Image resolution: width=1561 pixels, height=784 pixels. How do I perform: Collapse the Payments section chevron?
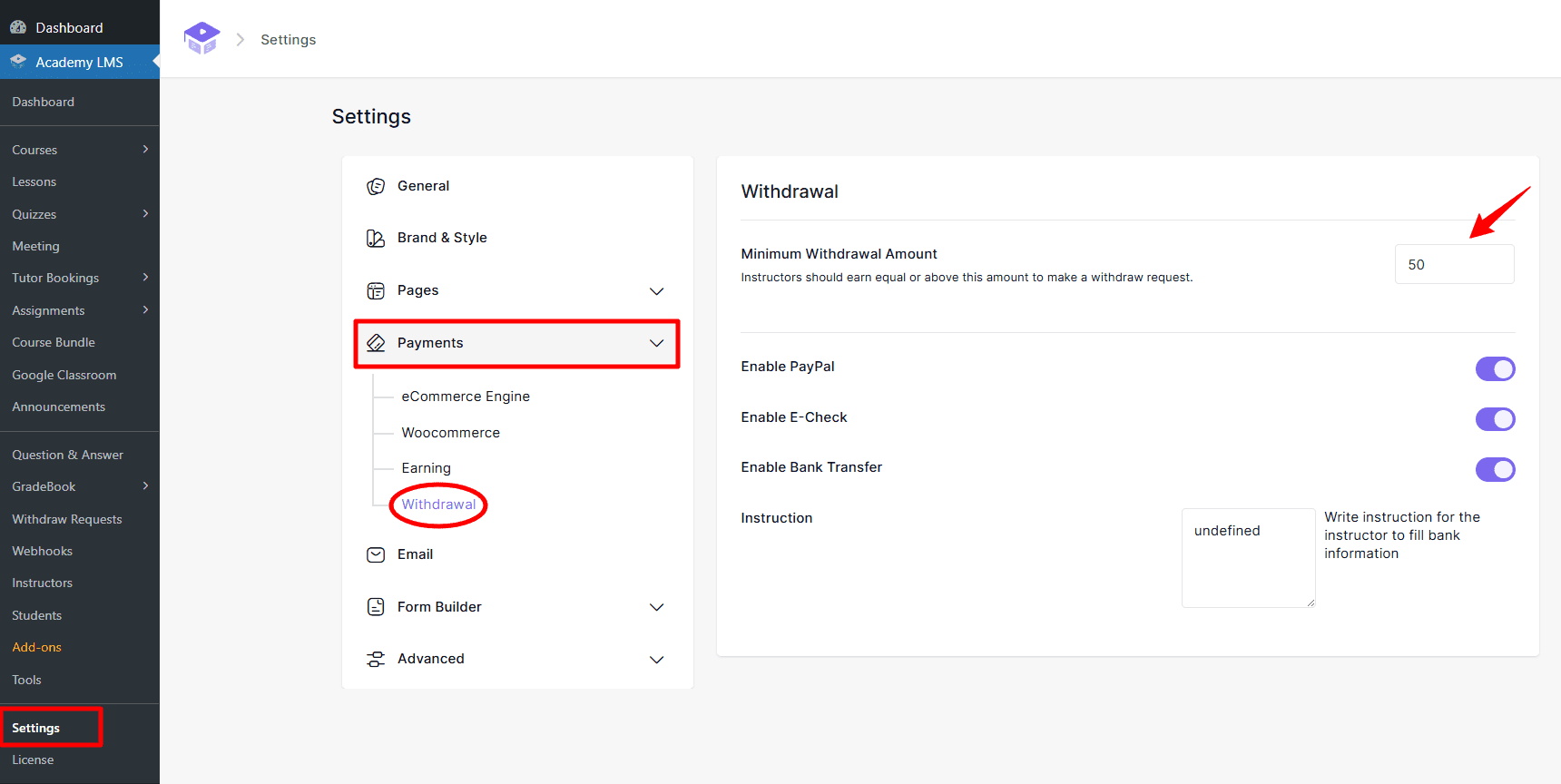[x=656, y=343]
